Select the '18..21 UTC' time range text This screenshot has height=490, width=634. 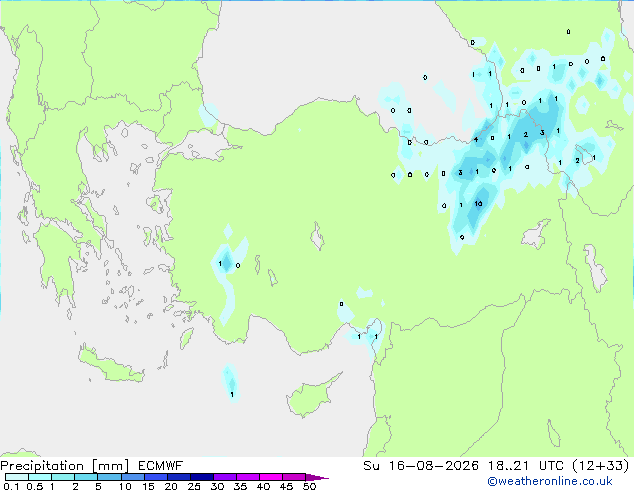pyautogui.click(x=526, y=466)
